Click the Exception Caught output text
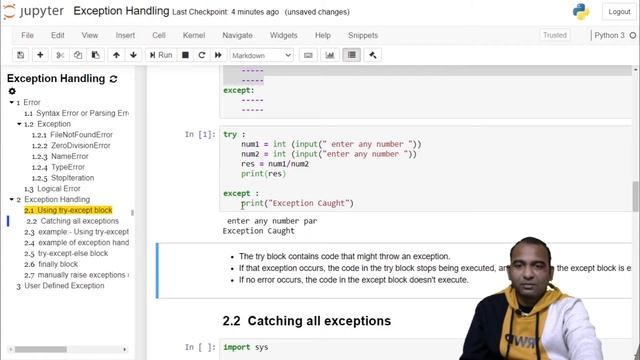The image size is (640, 360). click(x=258, y=231)
